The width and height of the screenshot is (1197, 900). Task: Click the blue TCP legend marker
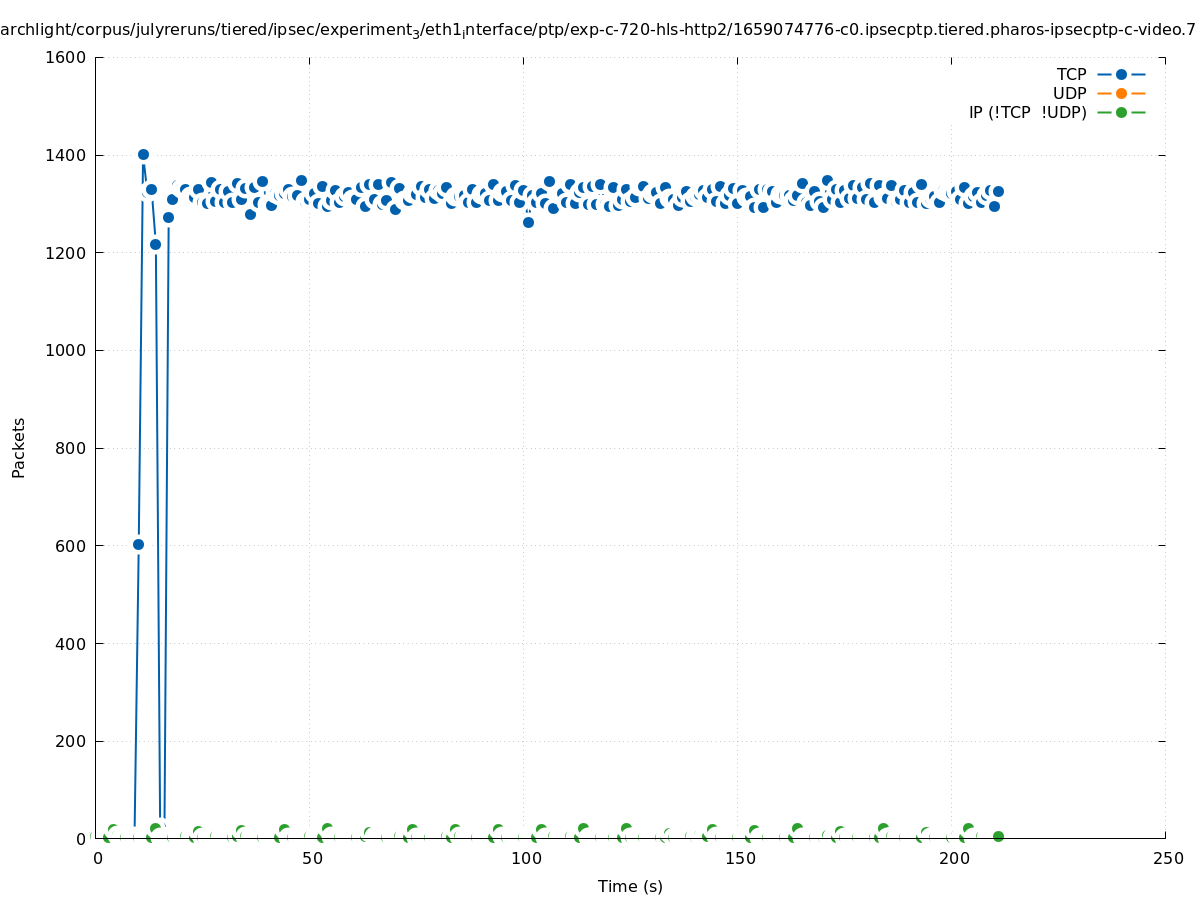[1121, 74]
